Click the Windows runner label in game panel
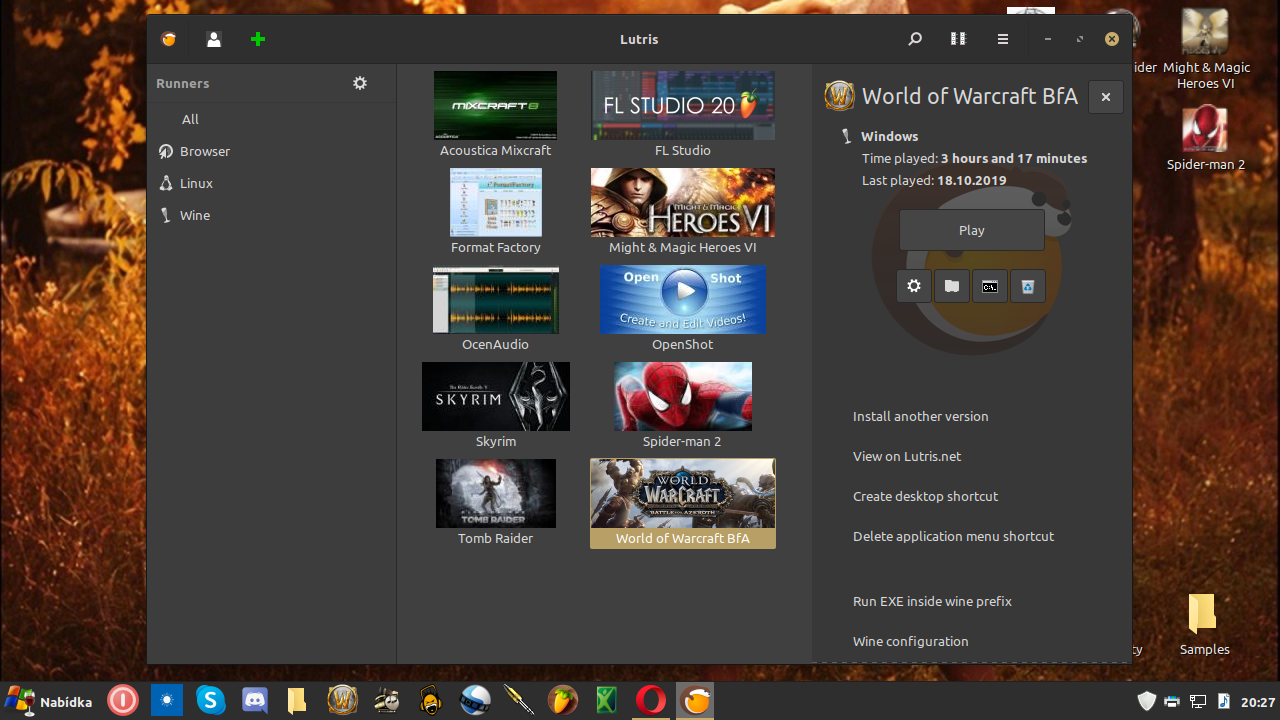Image resolution: width=1280 pixels, height=720 pixels. pos(889,136)
